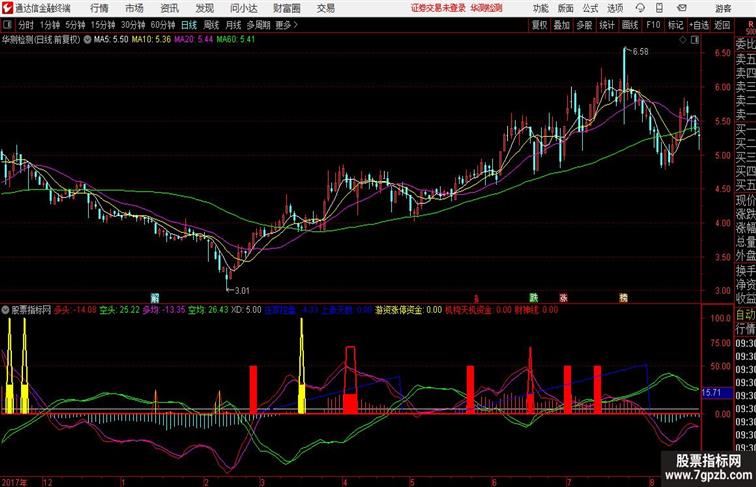This screenshot has height=487, width=756.
Task: Click the 复权 toolbar button
Action: 540,25
